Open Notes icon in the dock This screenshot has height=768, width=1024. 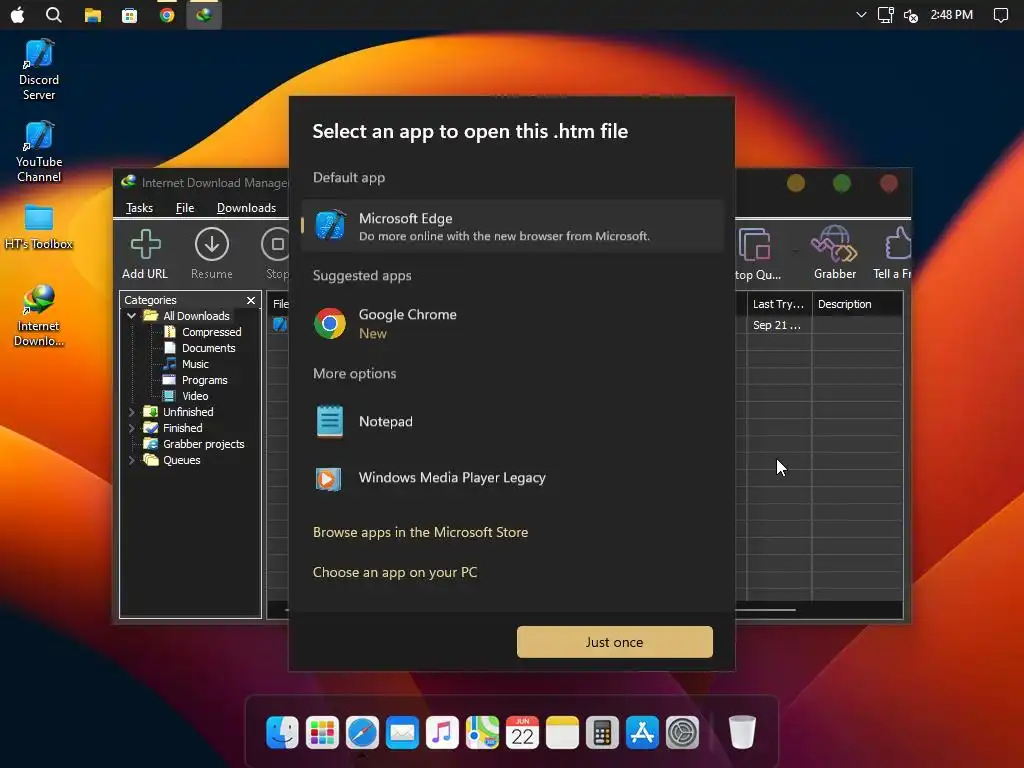pyautogui.click(x=562, y=732)
